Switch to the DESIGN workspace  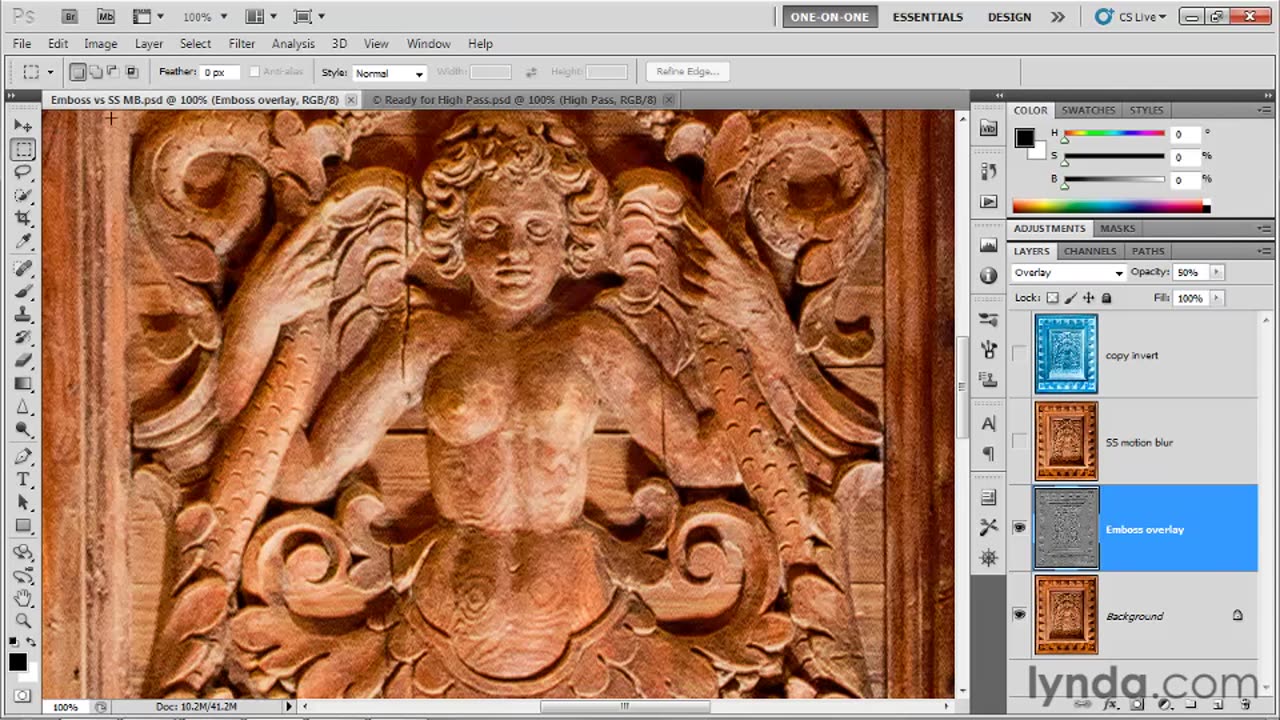[1009, 17]
